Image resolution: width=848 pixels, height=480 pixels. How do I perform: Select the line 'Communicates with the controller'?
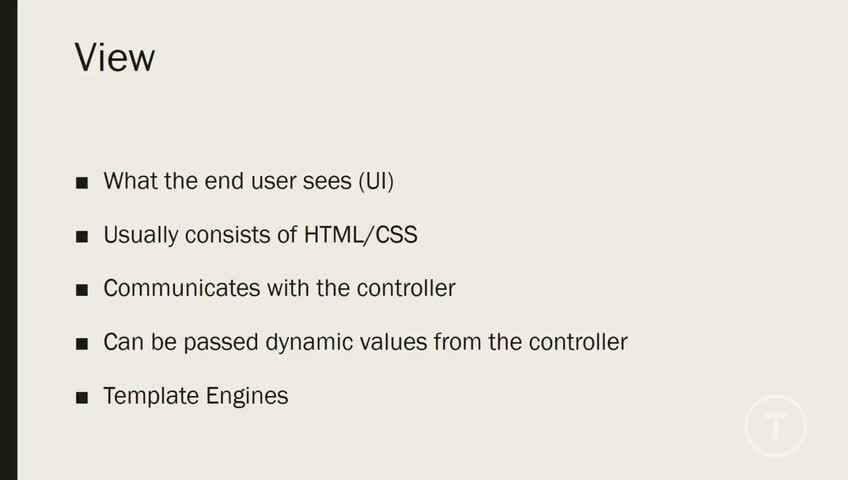tap(279, 289)
